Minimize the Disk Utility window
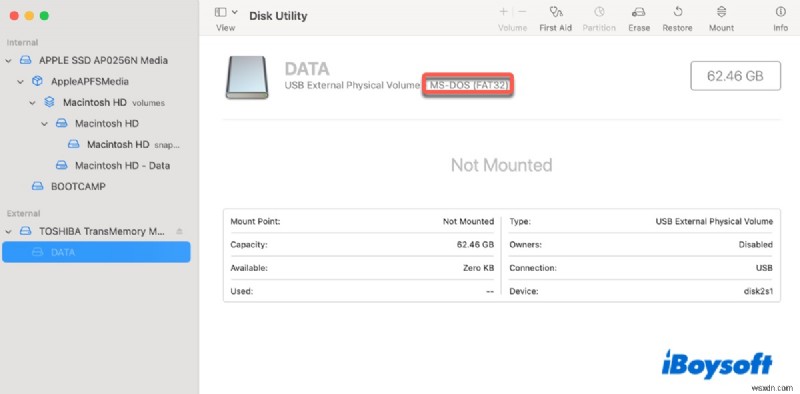Screen dimensions: 800x394 (x=29, y=15)
